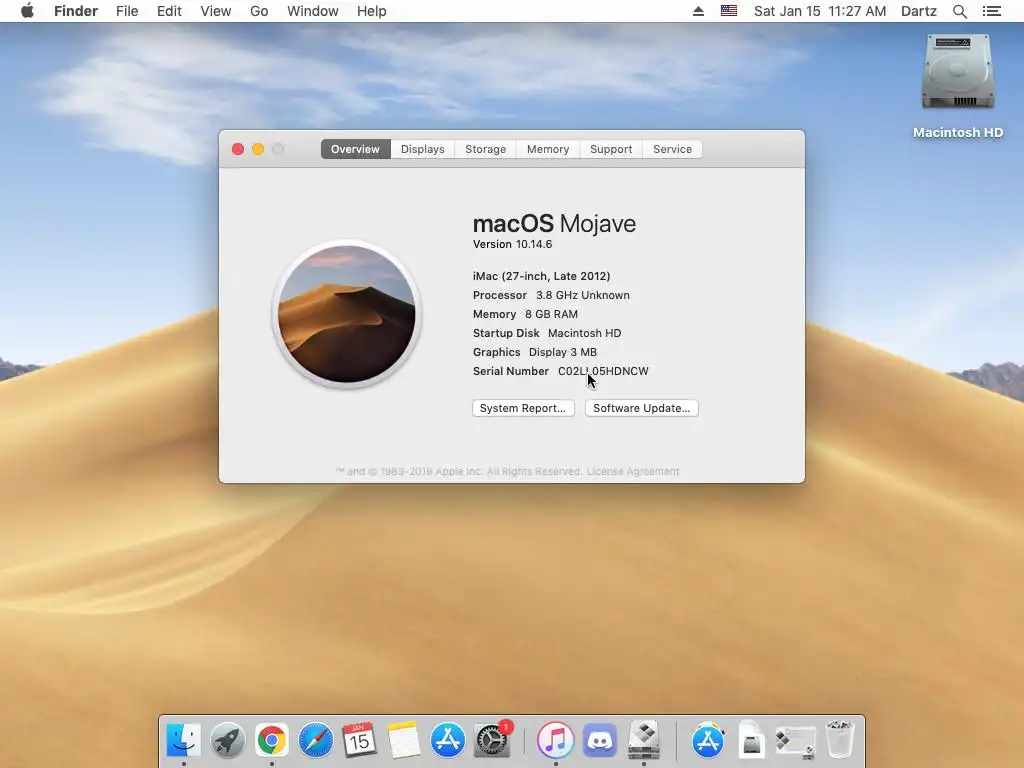Viewport: 1024px width, 768px height.
Task: Open Spotlight search magnifier
Action: pyautogui.click(x=959, y=11)
